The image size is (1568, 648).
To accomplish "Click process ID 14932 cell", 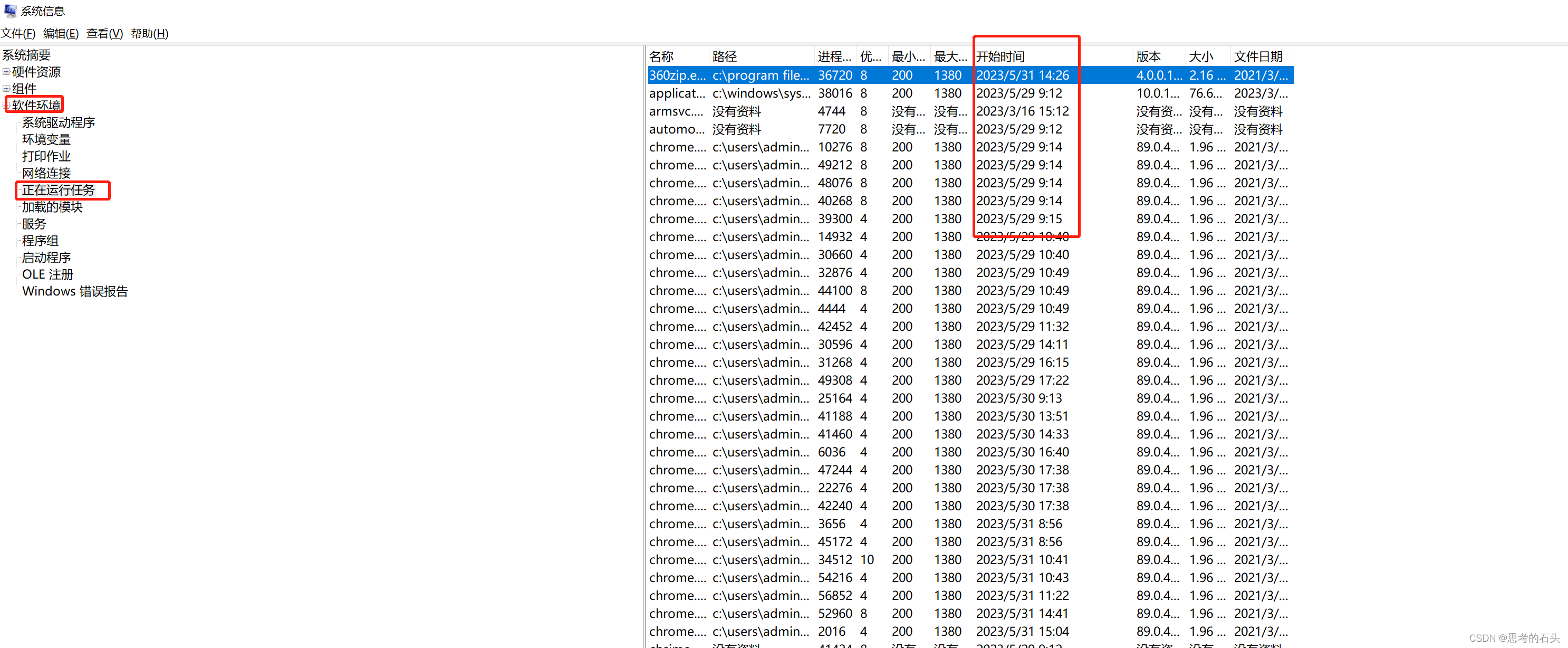I will pyautogui.click(x=834, y=237).
